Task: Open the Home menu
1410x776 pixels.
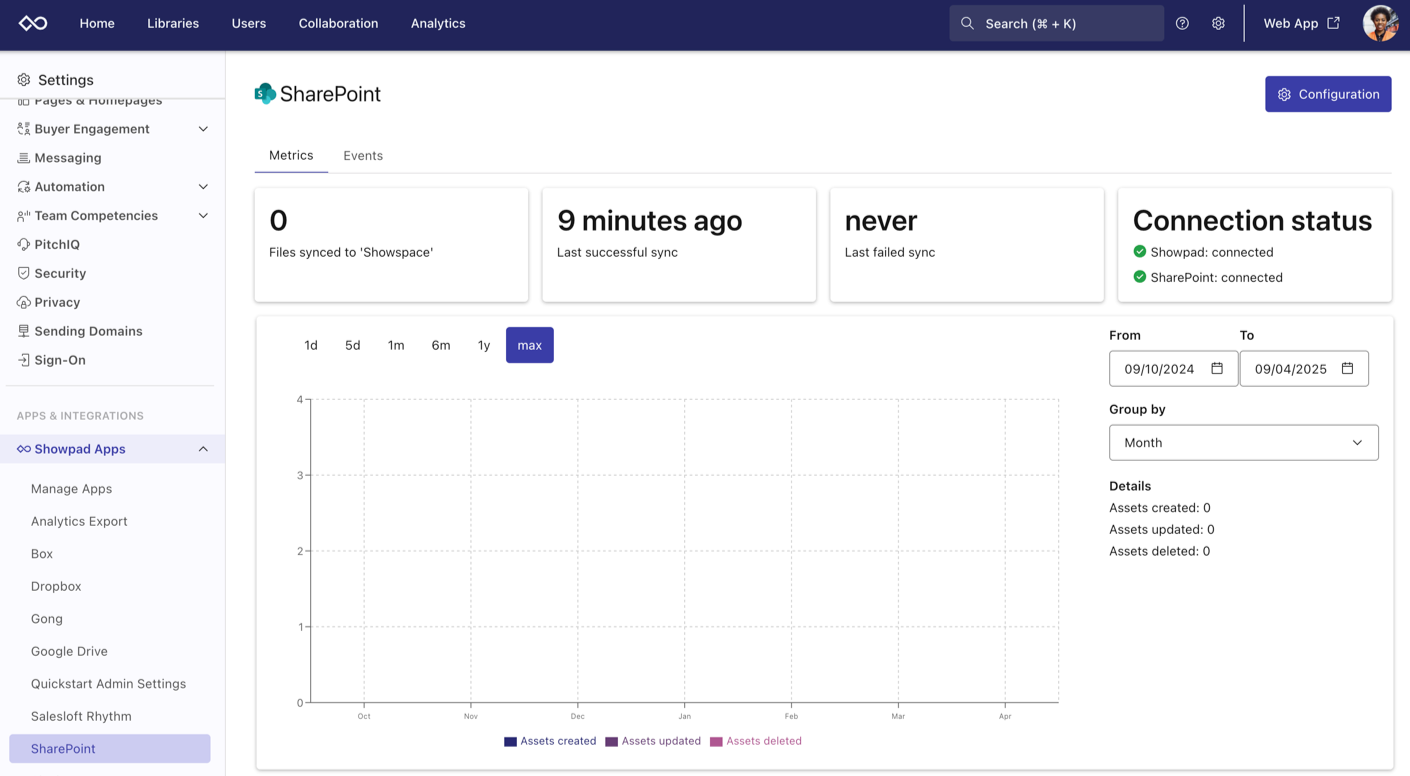Action: click(x=97, y=23)
